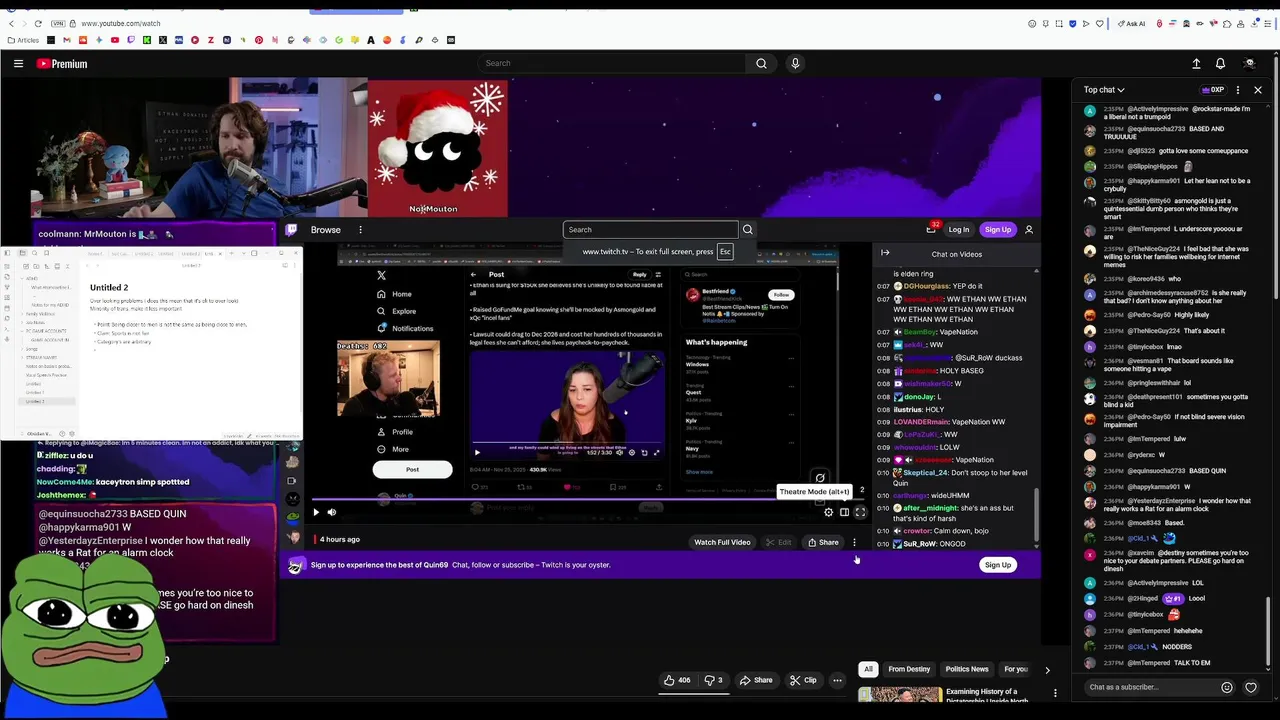
Task: Click Watch Full Video button
Action: coord(722,542)
